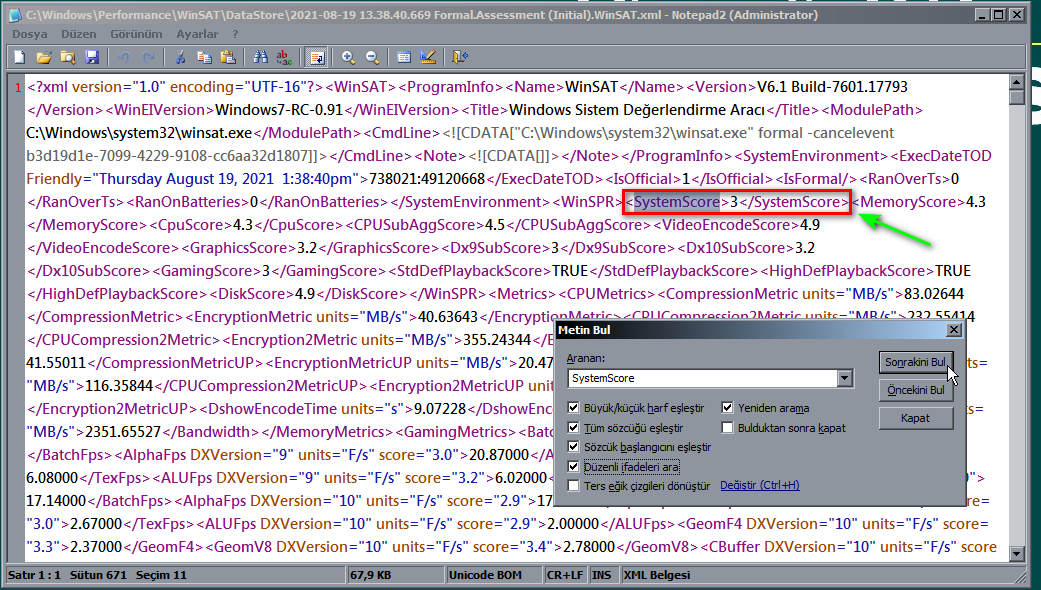The image size is (1041, 590).
Task: Toggle "Tüm sözcüğü eşleştir" checkbox
Action: pyautogui.click(x=574, y=428)
